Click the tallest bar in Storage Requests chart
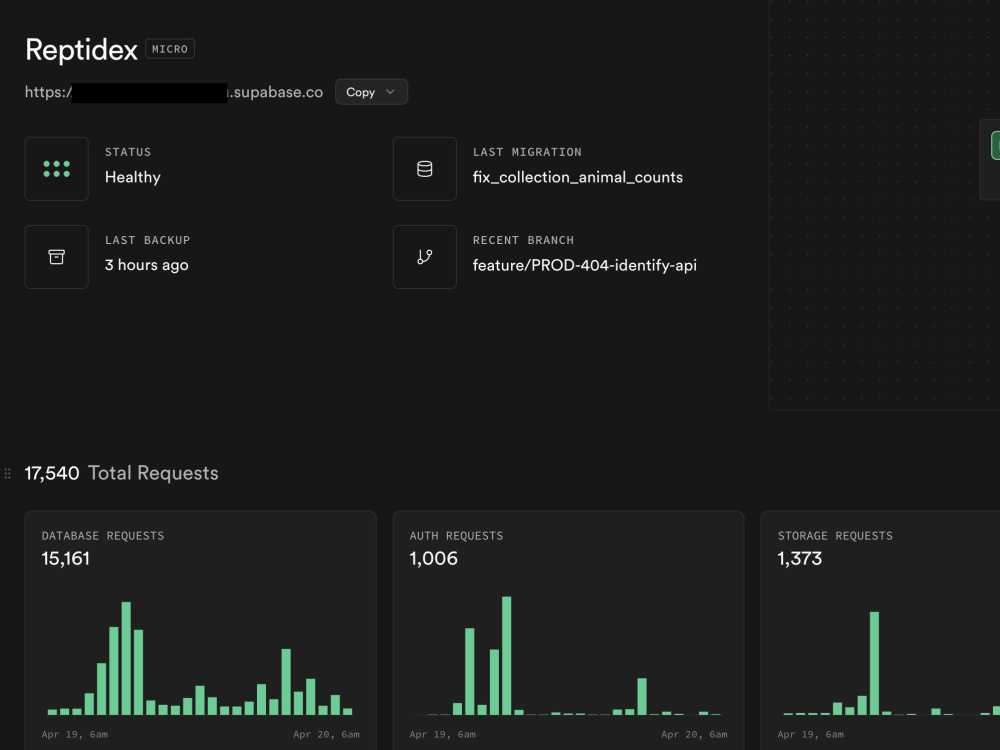Viewport: 1000px width, 750px height. [874, 663]
